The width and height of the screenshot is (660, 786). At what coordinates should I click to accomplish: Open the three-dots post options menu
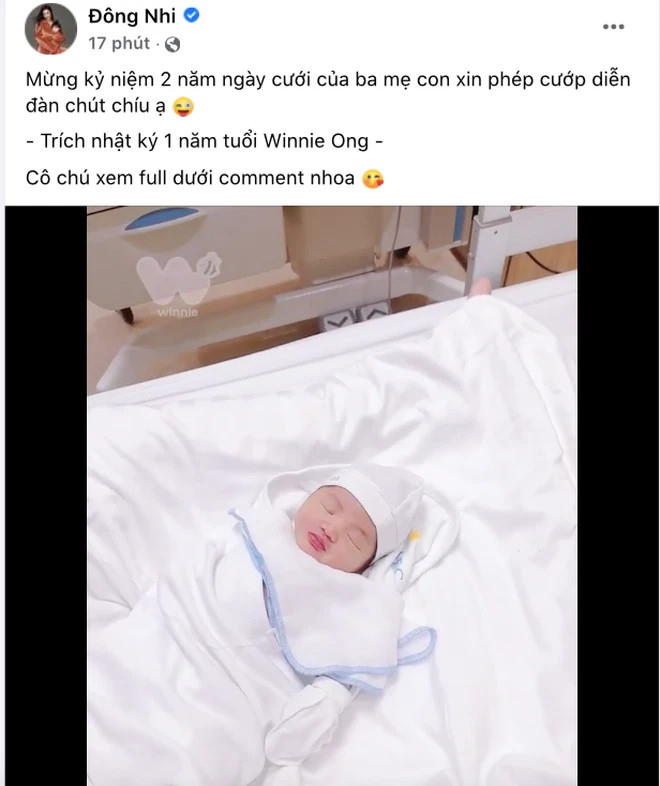tap(613, 27)
